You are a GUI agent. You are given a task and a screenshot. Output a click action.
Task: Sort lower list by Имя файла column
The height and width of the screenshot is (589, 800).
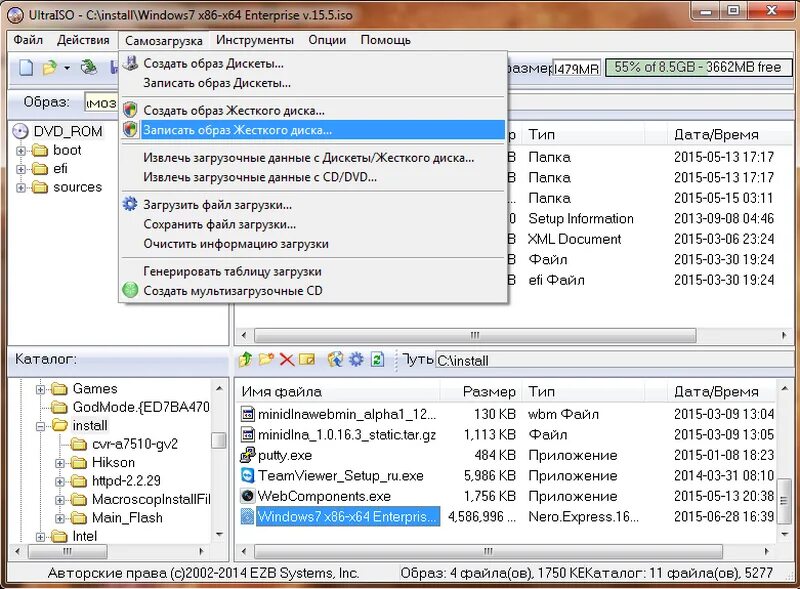click(x=338, y=391)
